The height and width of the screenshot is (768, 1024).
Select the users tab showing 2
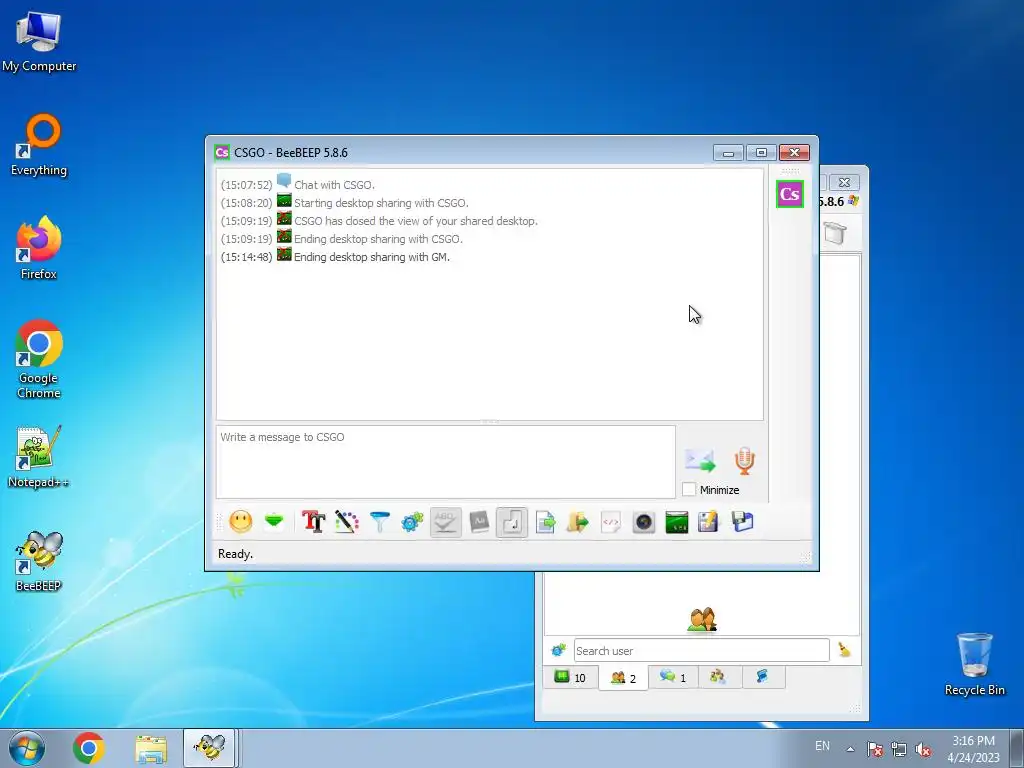(623, 678)
